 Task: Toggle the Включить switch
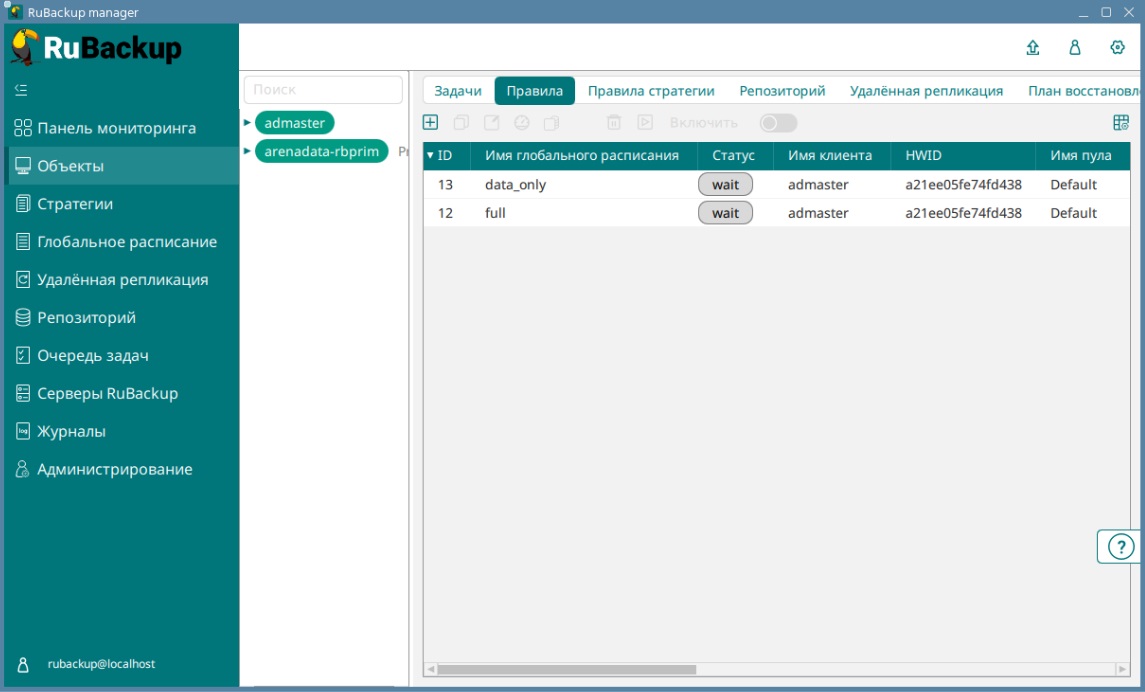777,123
